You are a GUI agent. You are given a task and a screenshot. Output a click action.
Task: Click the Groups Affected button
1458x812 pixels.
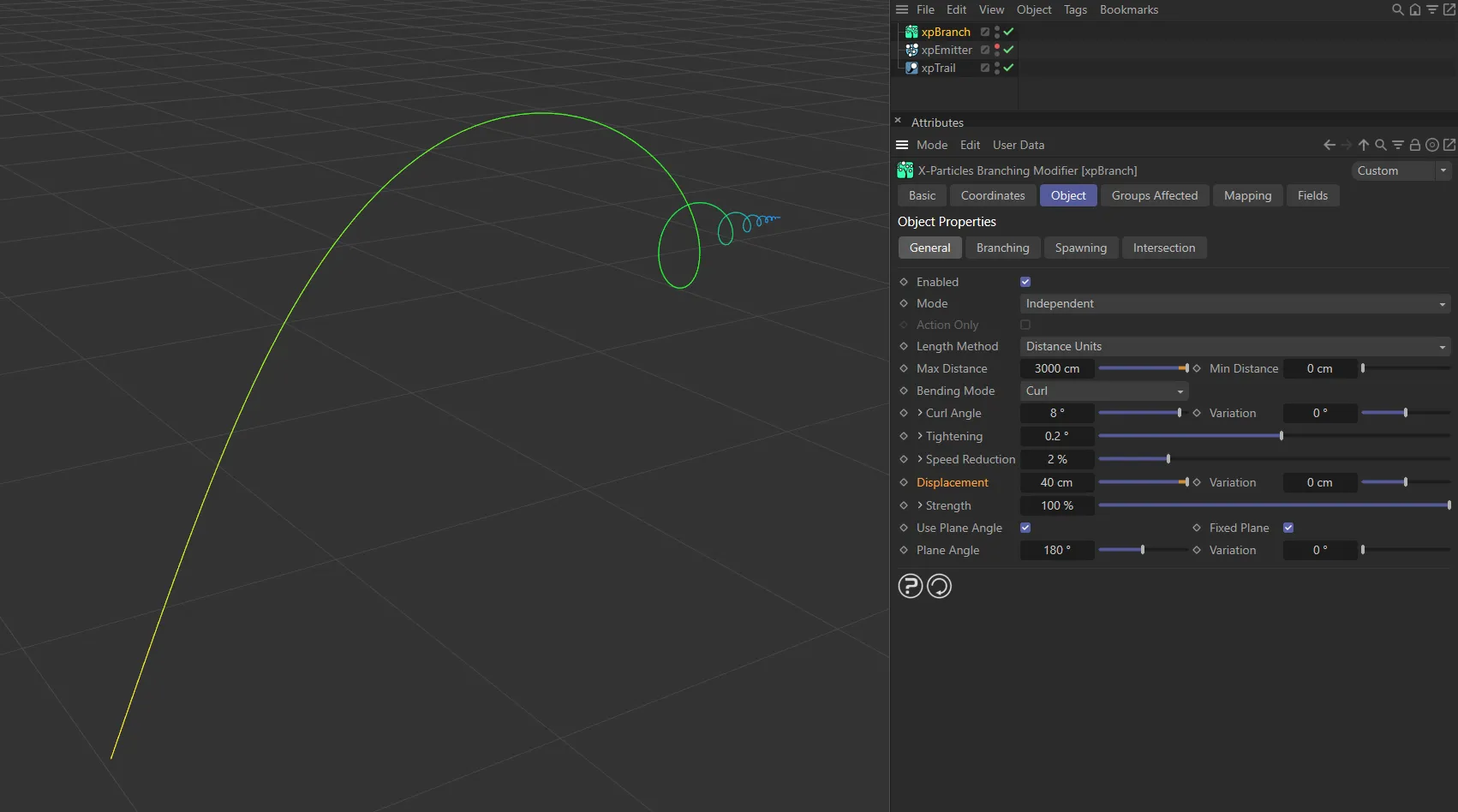[x=1154, y=195]
